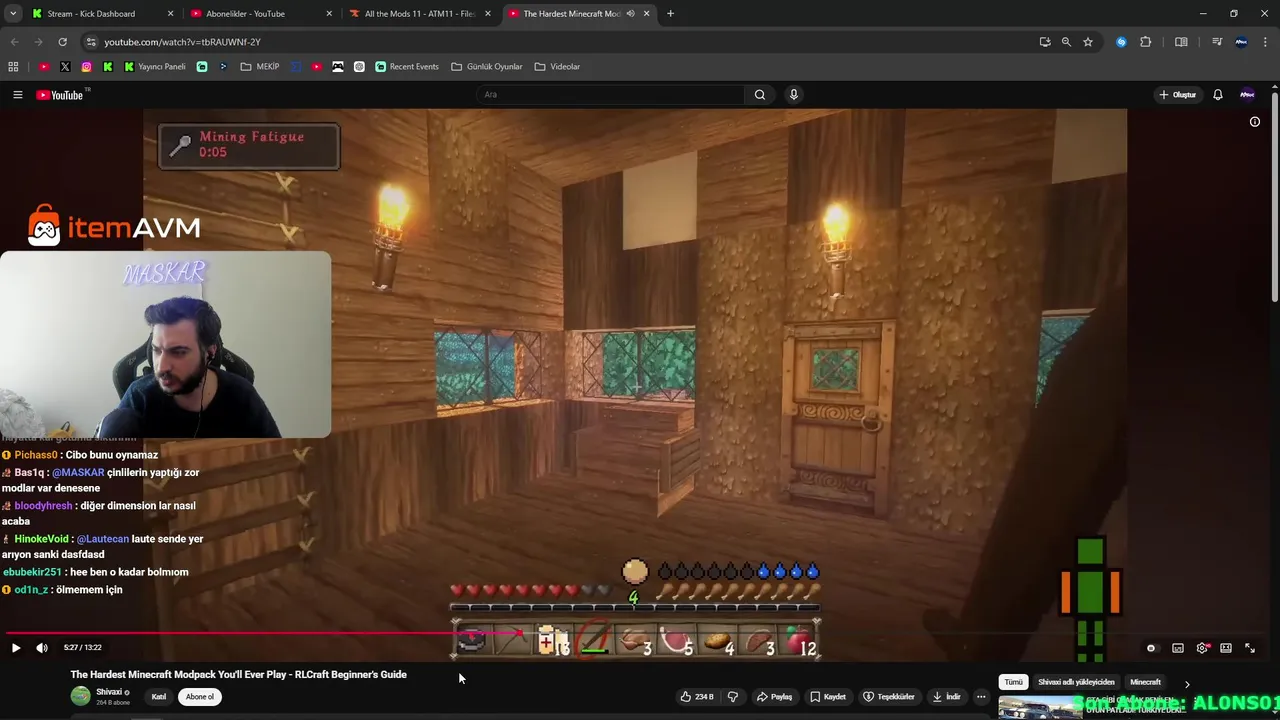Save the video with Kaydet
Viewport: 1280px width, 720px height.
coord(828,697)
